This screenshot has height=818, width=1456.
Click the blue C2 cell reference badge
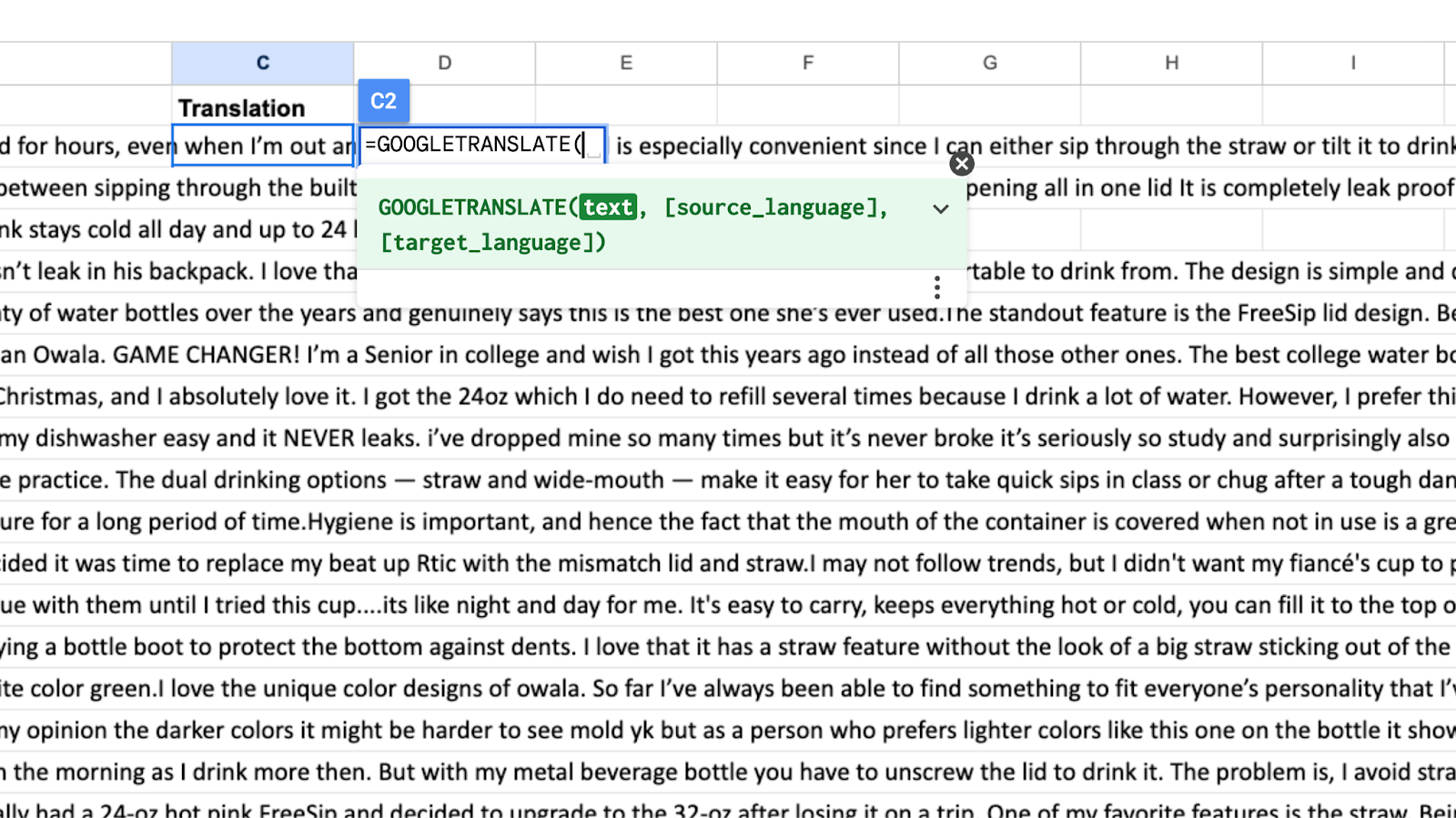[383, 101]
